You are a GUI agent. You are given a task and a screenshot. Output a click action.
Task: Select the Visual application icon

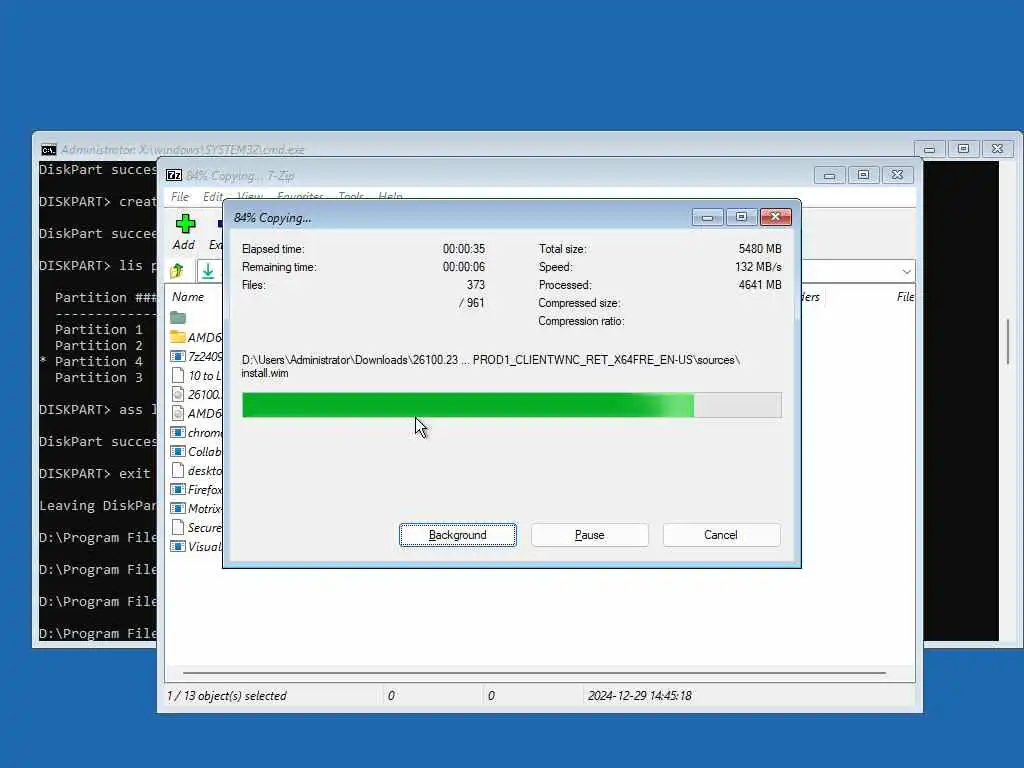tap(178, 546)
